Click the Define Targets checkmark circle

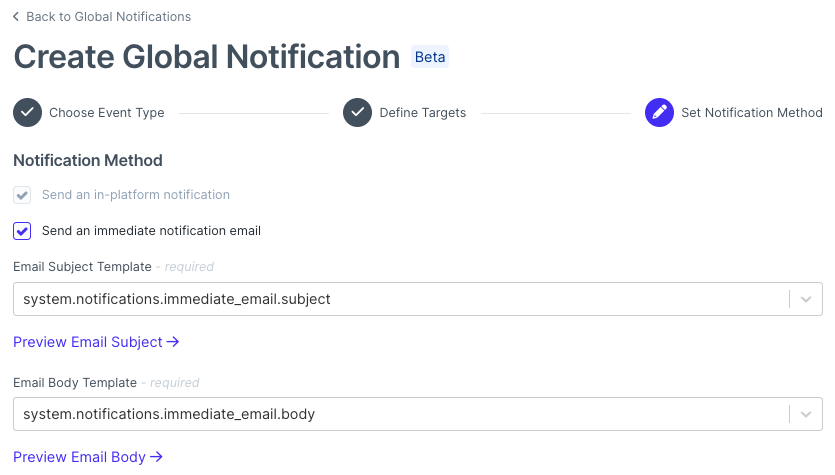tap(357, 112)
